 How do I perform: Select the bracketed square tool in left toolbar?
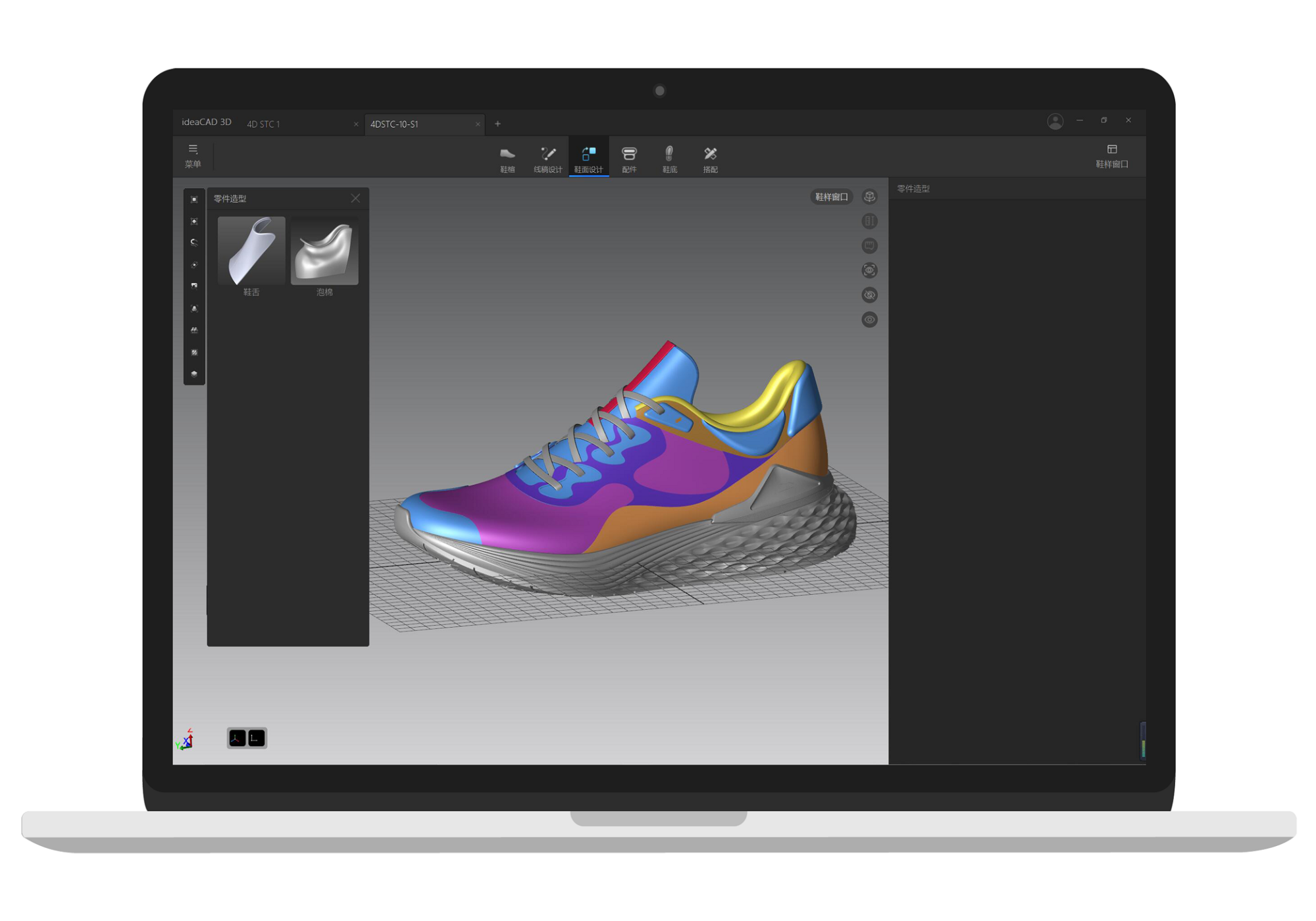coord(194,199)
